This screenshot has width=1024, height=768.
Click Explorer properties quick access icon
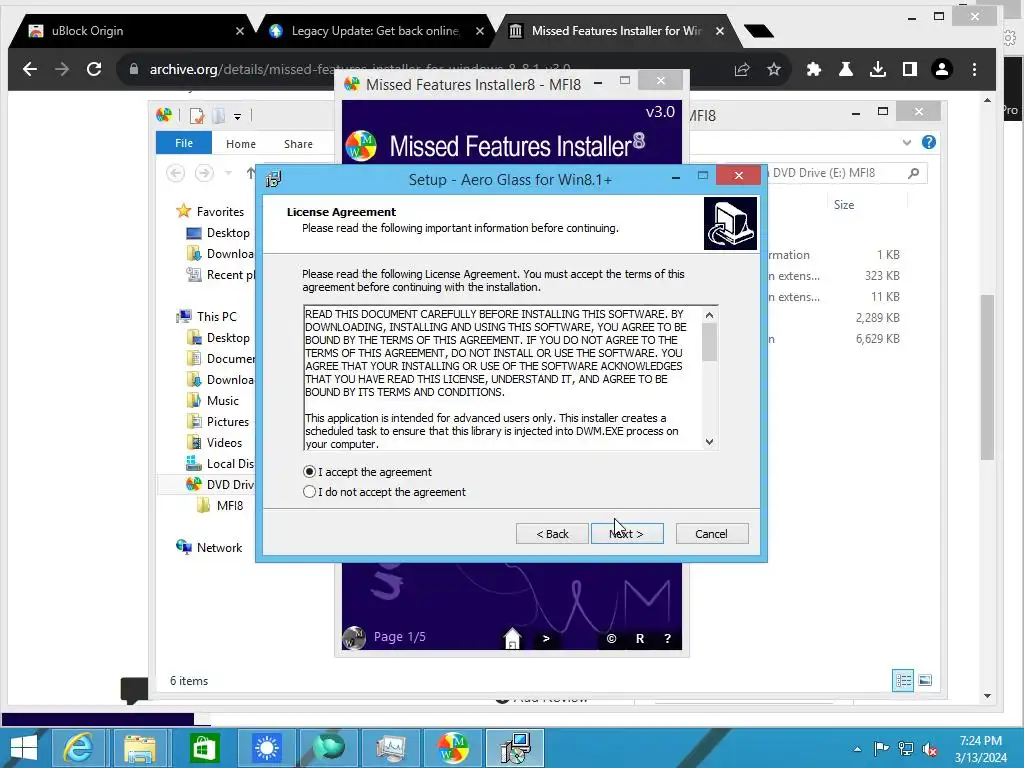pyautogui.click(x=197, y=116)
